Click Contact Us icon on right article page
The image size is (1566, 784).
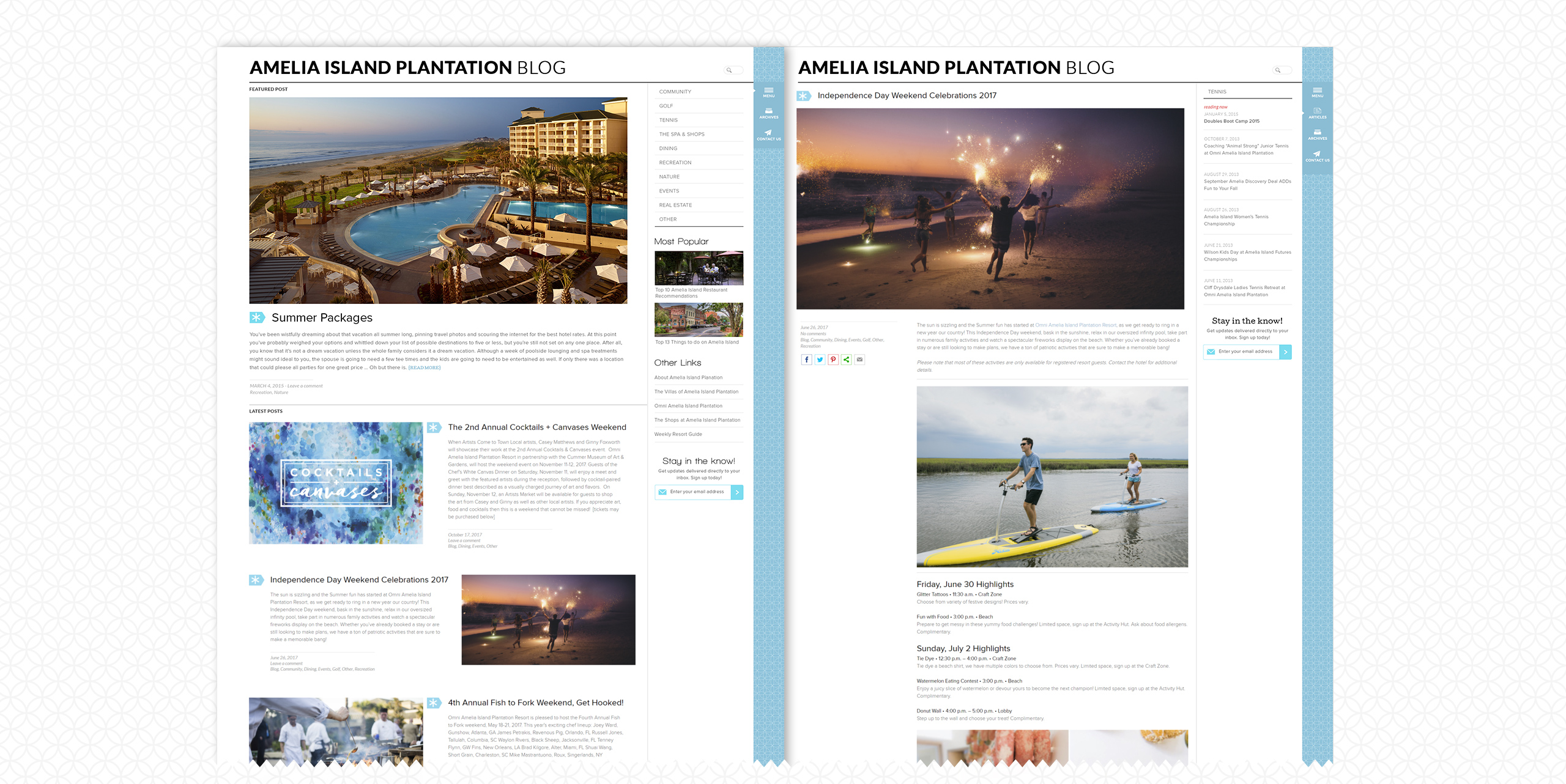(1317, 157)
